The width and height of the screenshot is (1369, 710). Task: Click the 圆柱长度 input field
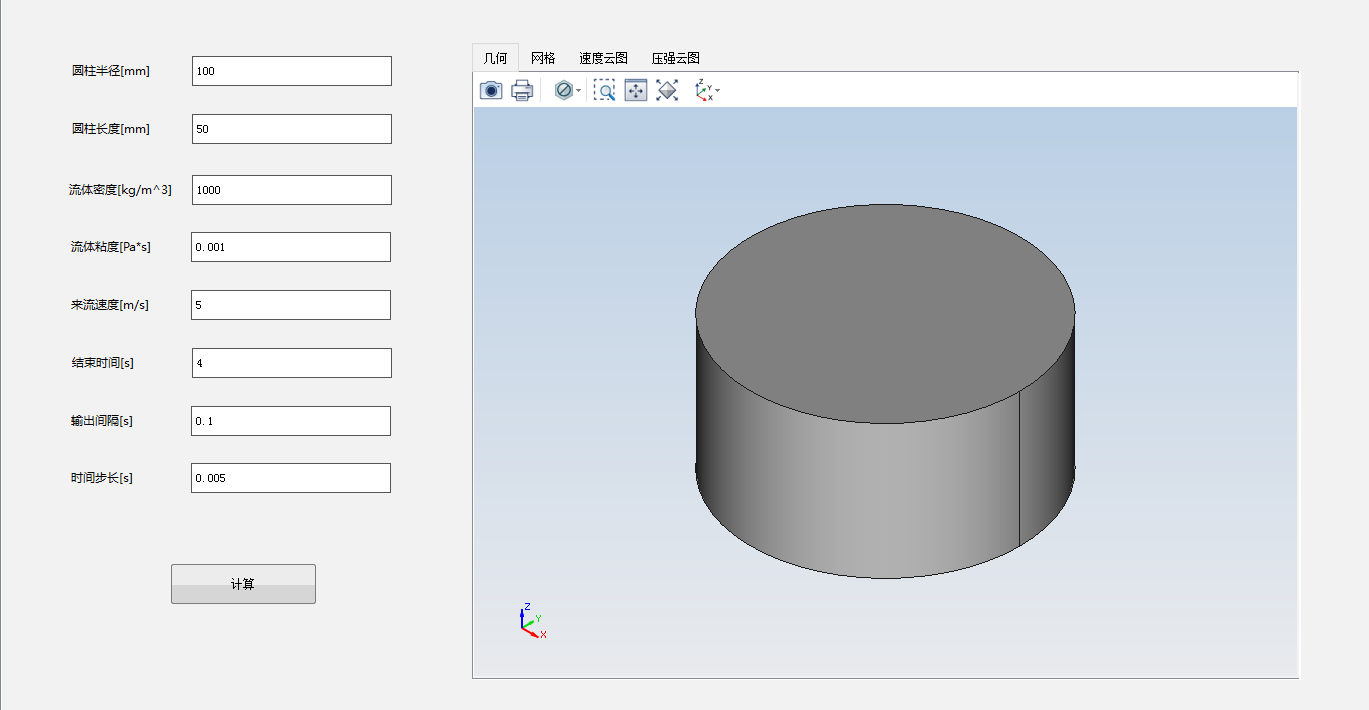pyautogui.click(x=292, y=129)
